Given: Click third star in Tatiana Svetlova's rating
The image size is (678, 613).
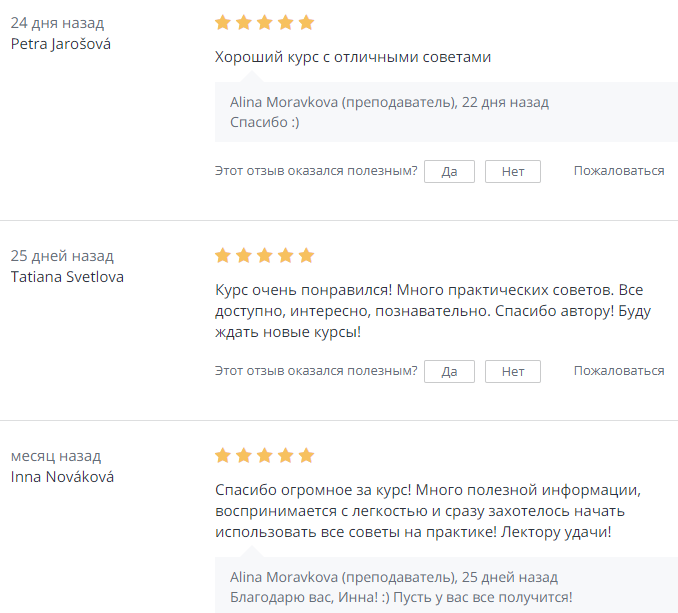Looking at the screenshot, I should tap(265, 255).
